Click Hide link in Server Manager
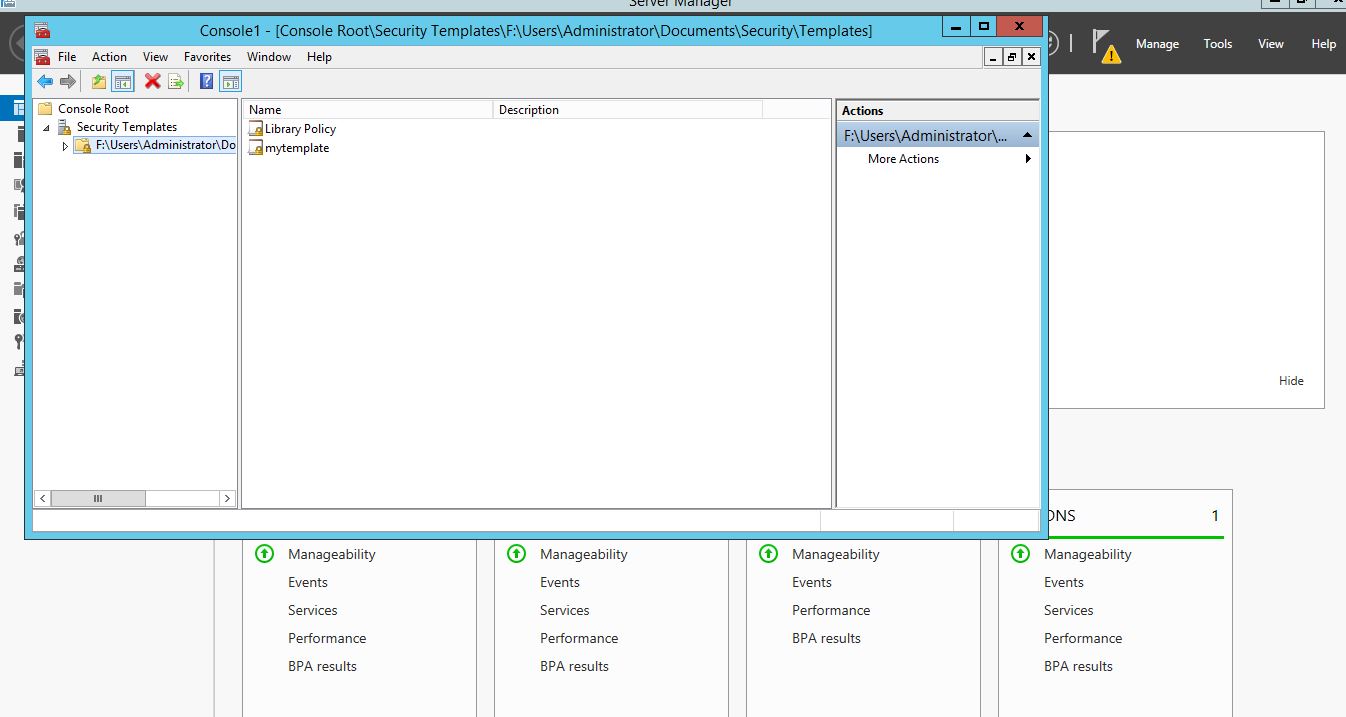The image size is (1346, 717). [x=1290, y=381]
